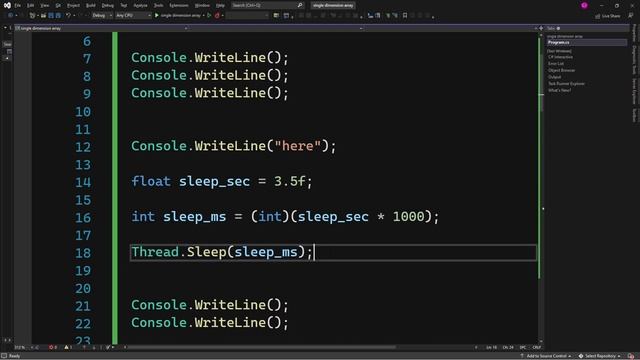Open the Tools menu
The width and height of the screenshot is (640, 360).
158,5
